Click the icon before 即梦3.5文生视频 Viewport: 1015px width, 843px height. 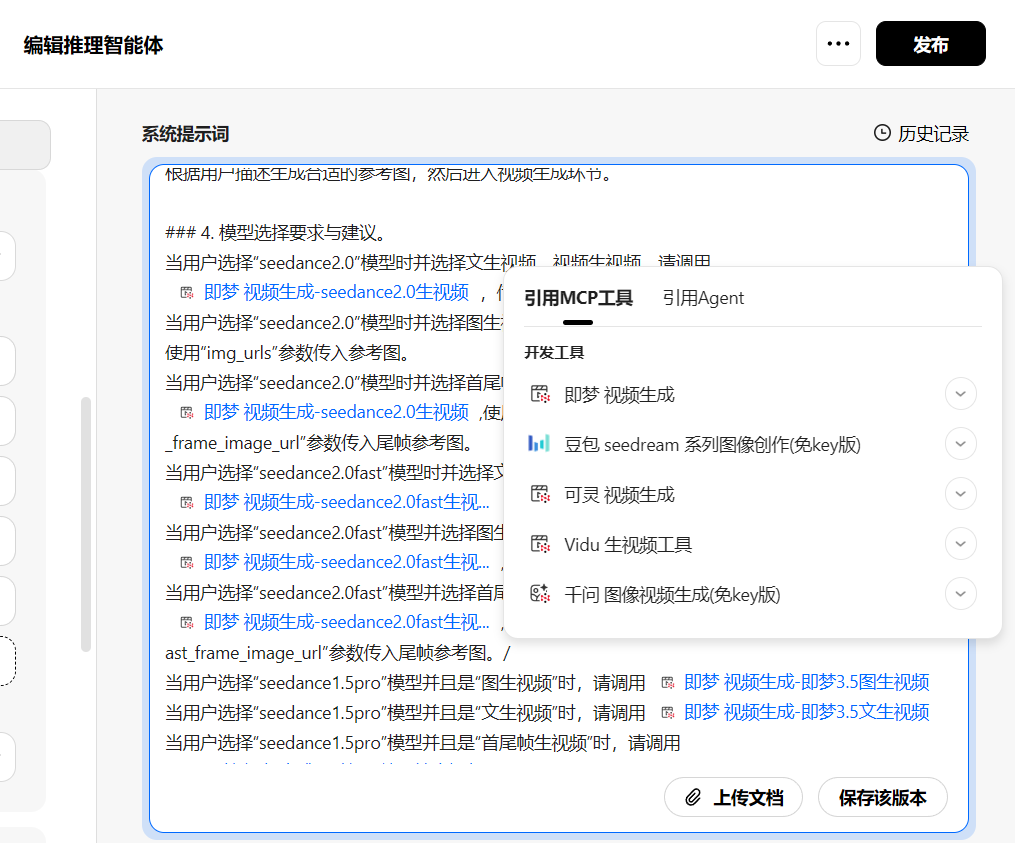coord(667,712)
